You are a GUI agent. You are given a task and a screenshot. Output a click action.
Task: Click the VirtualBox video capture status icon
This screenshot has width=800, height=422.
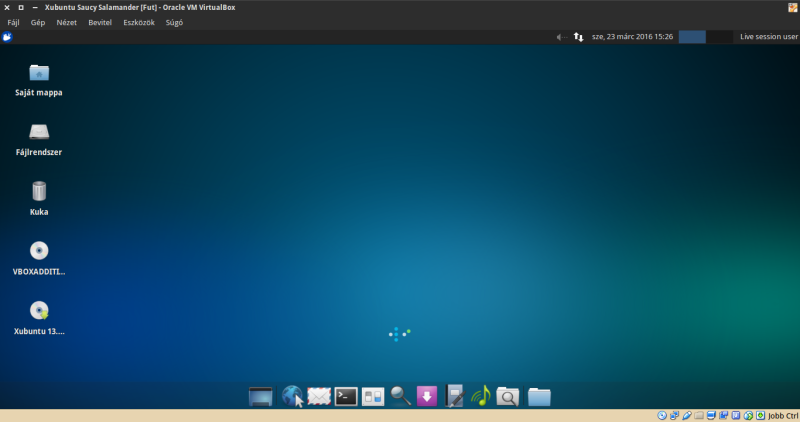[x=723, y=415]
